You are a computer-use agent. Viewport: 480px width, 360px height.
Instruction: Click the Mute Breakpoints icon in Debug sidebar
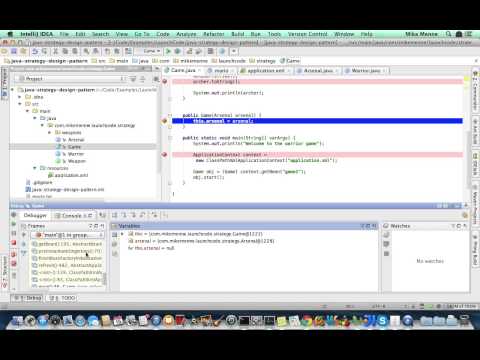14,264
